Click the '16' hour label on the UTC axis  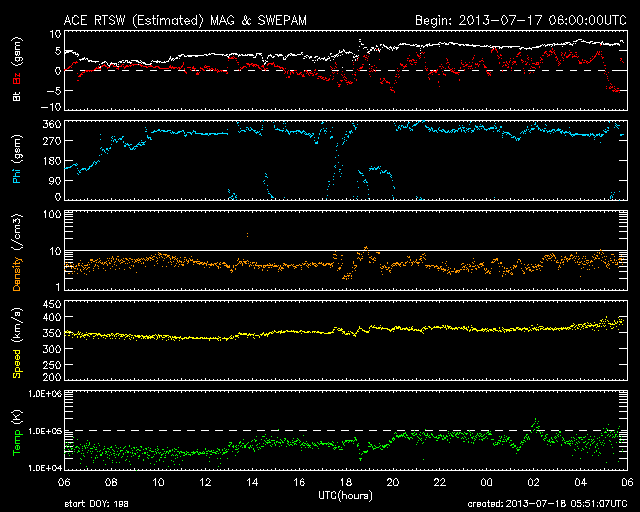[x=299, y=482]
